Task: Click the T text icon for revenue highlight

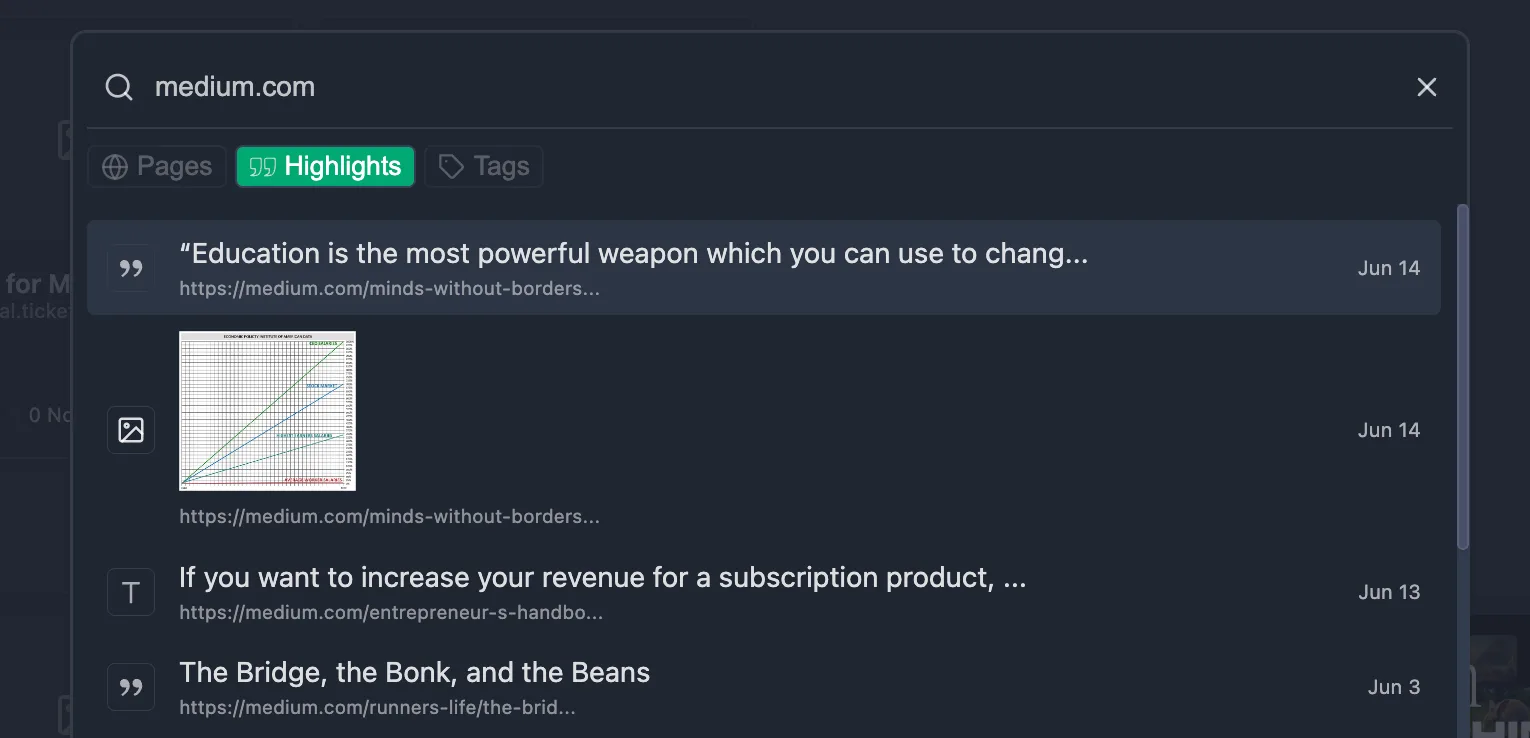Action: (x=131, y=592)
